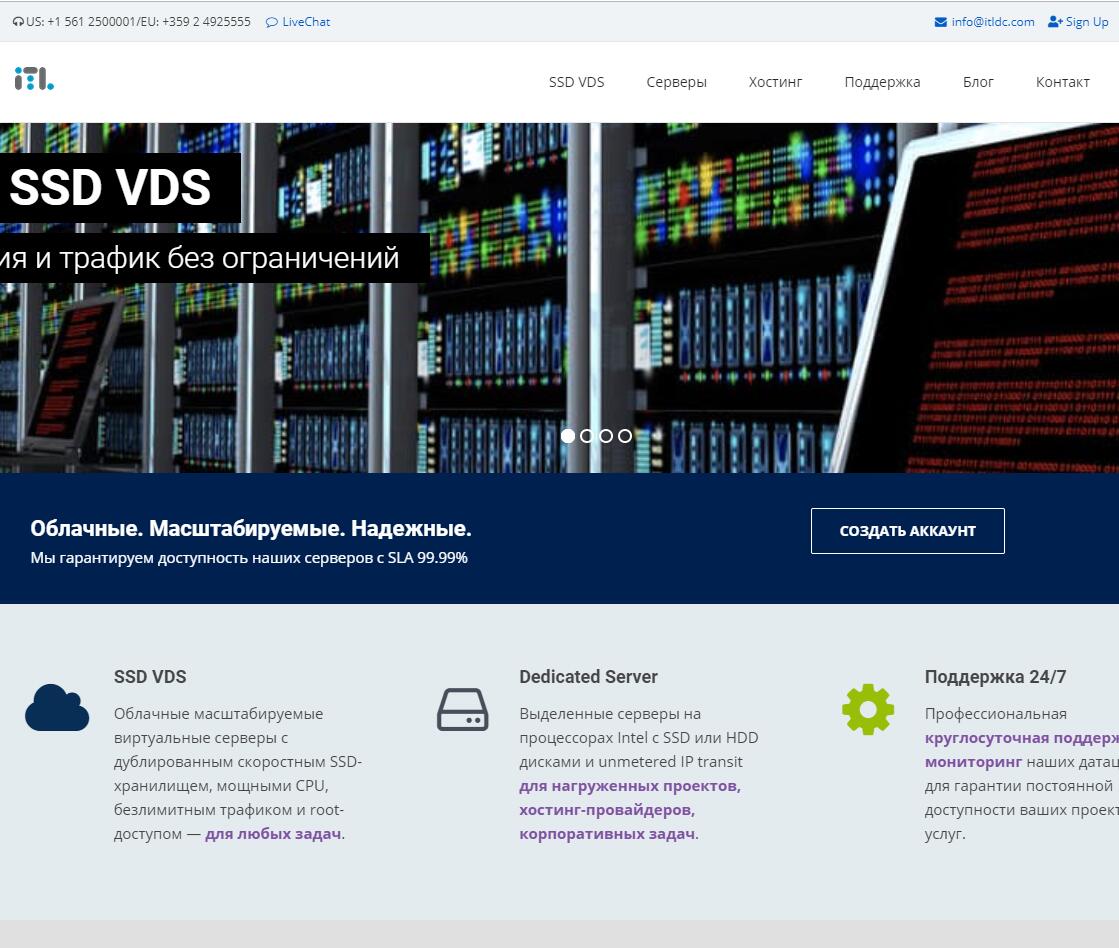
Task: Click the server drive icon for Dedicated Server
Action: pyautogui.click(x=462, y=709)
